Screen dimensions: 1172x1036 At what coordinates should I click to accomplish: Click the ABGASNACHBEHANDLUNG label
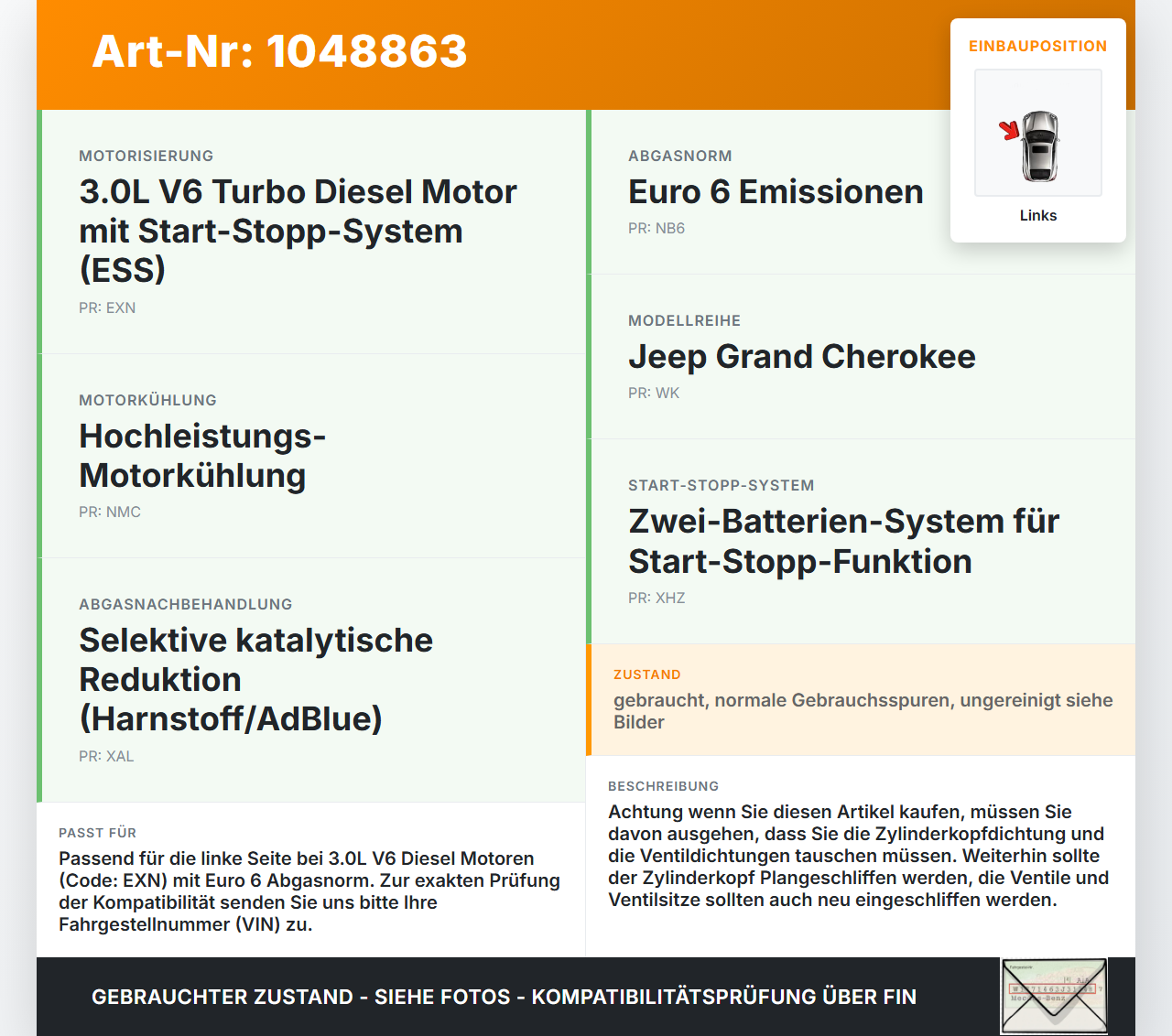(x=186, y=604)
